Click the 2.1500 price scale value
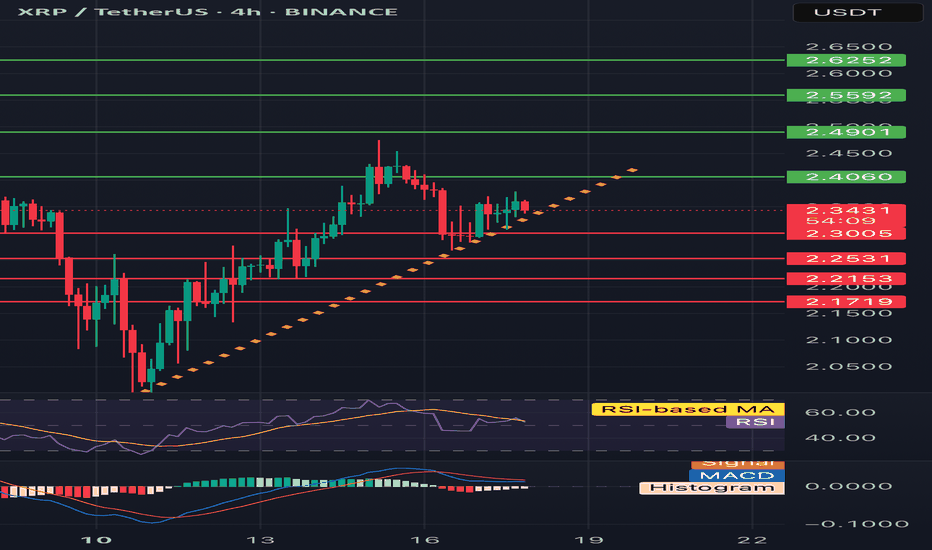This screenshot has width=932, height=550. (x=849, y=313)
